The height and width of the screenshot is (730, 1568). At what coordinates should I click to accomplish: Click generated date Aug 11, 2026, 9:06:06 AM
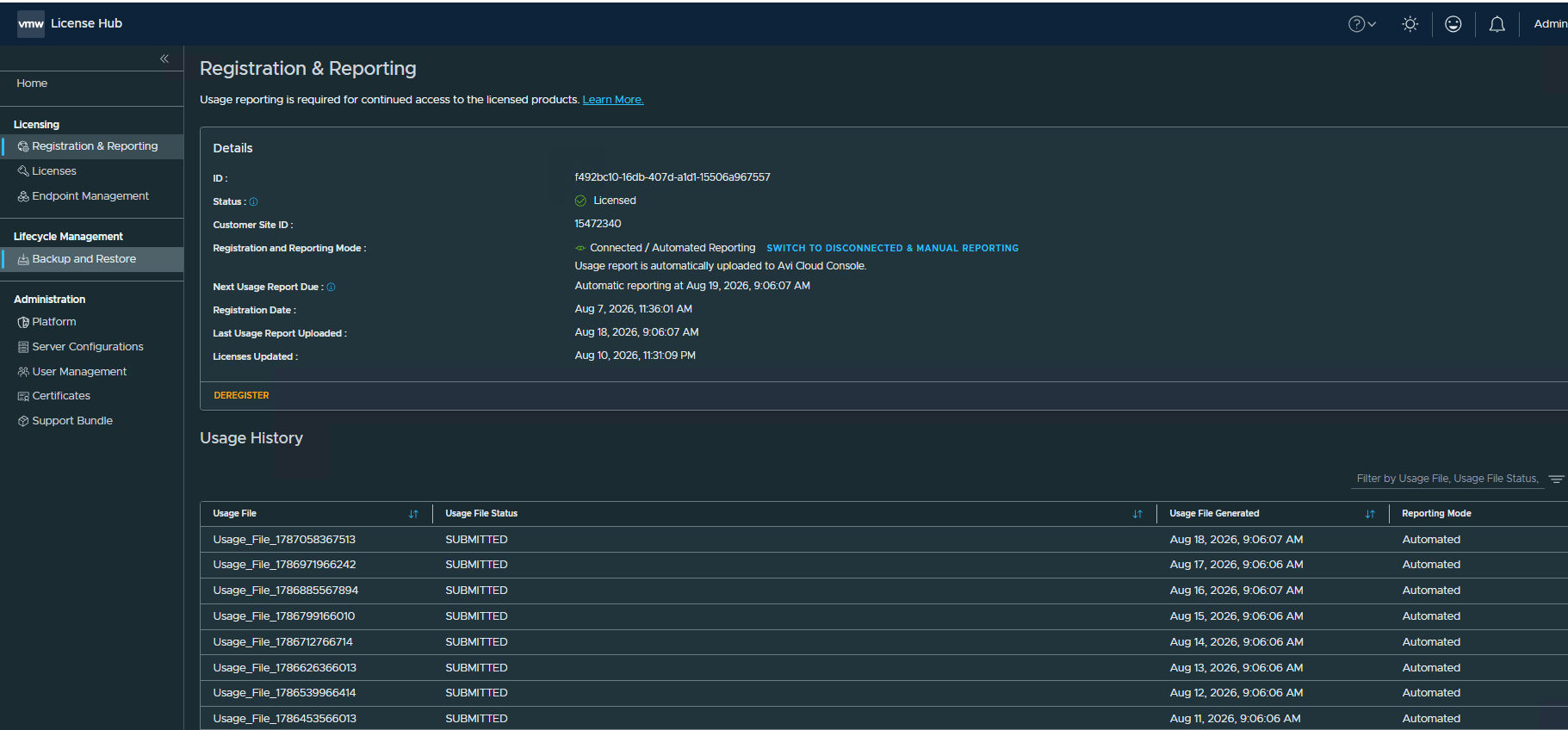(x=1235, y=719)
